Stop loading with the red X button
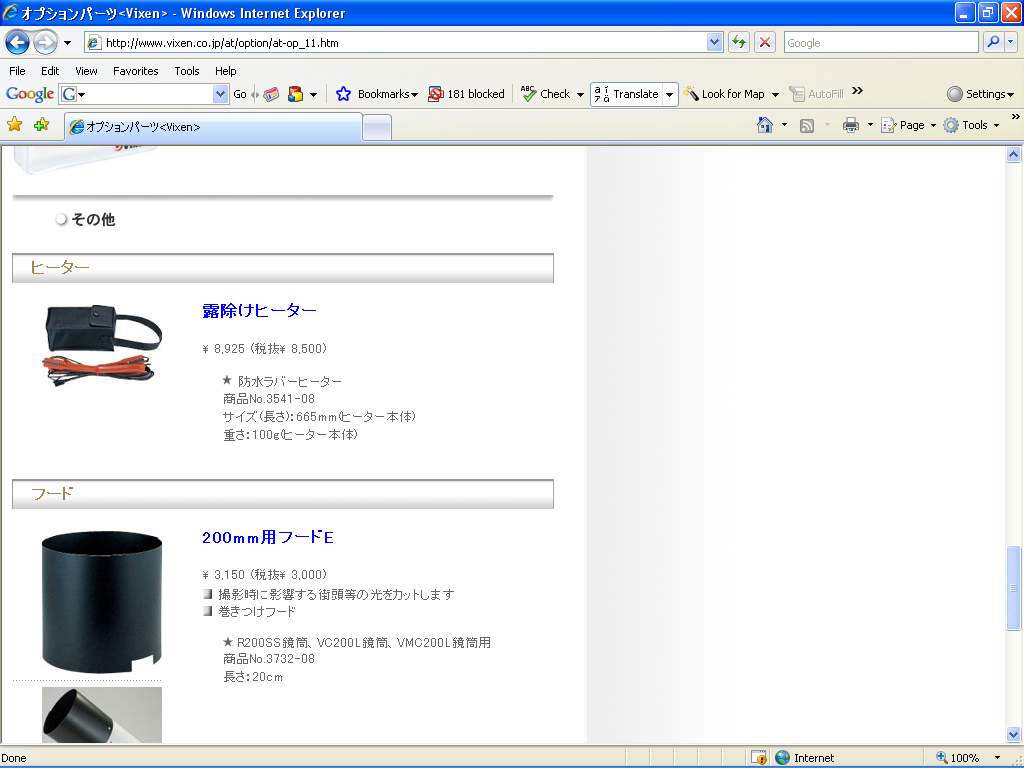Screen dimensions: 1024x768 (x=765, y=43)
